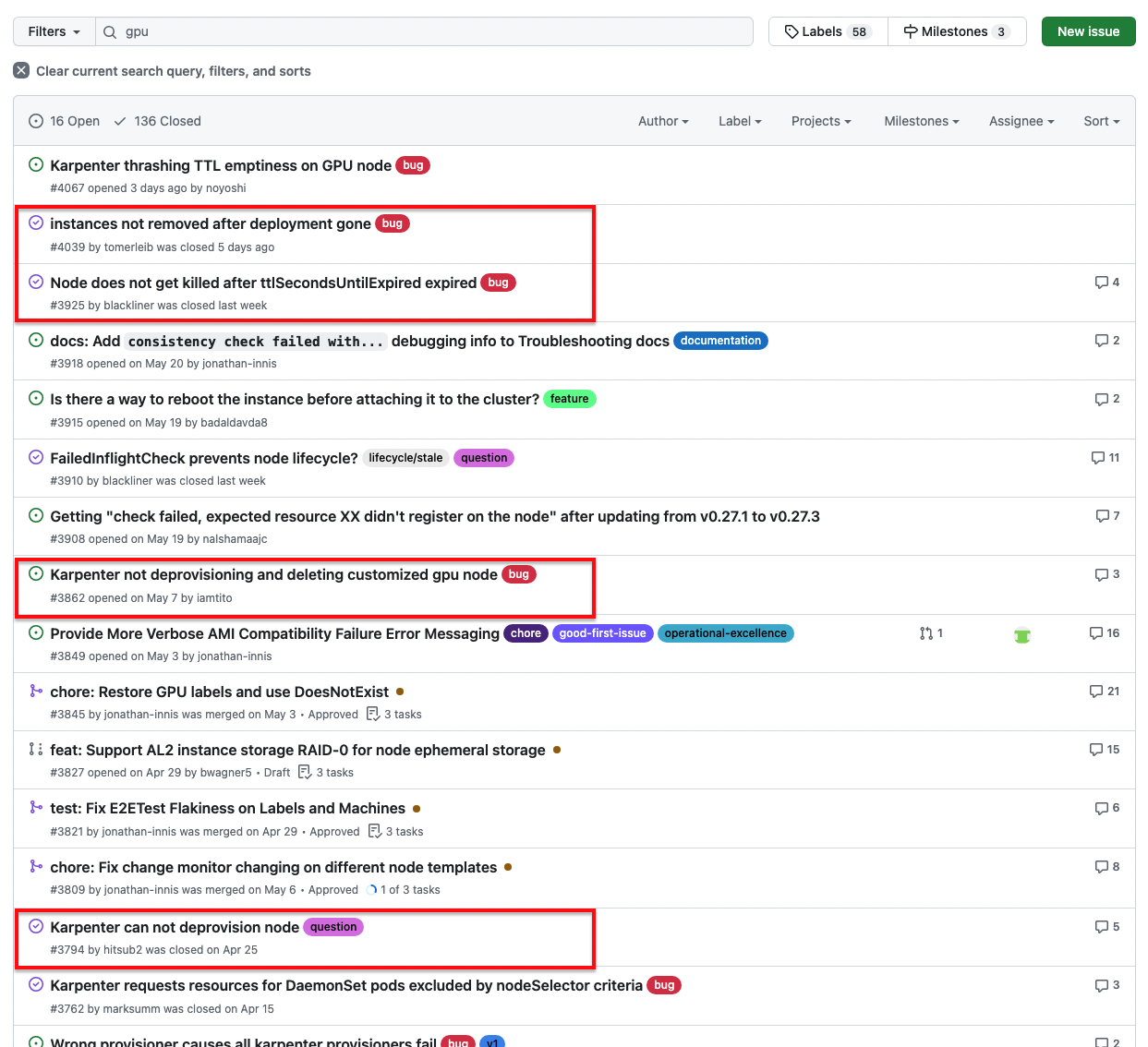Show the 136 Closed issues
This screenshot has width=1148, height=1047.
pos(157,121)
